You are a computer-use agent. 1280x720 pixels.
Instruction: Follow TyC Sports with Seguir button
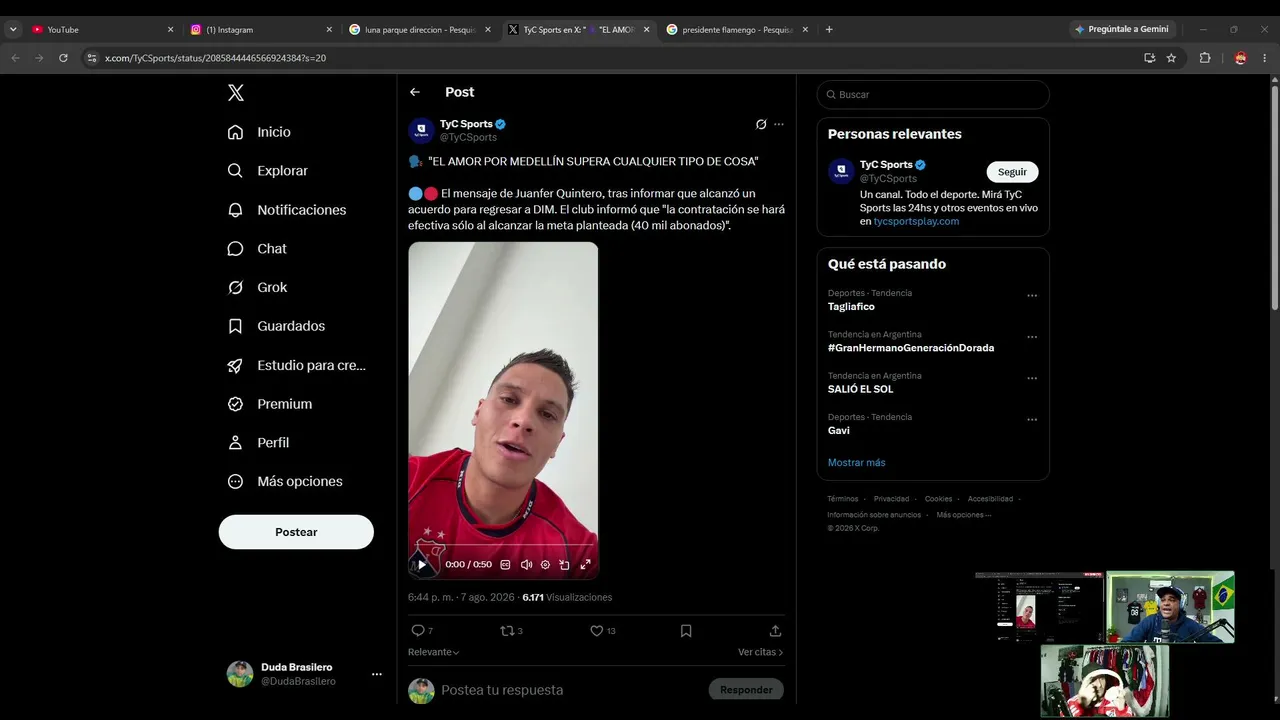(1012, 172)
